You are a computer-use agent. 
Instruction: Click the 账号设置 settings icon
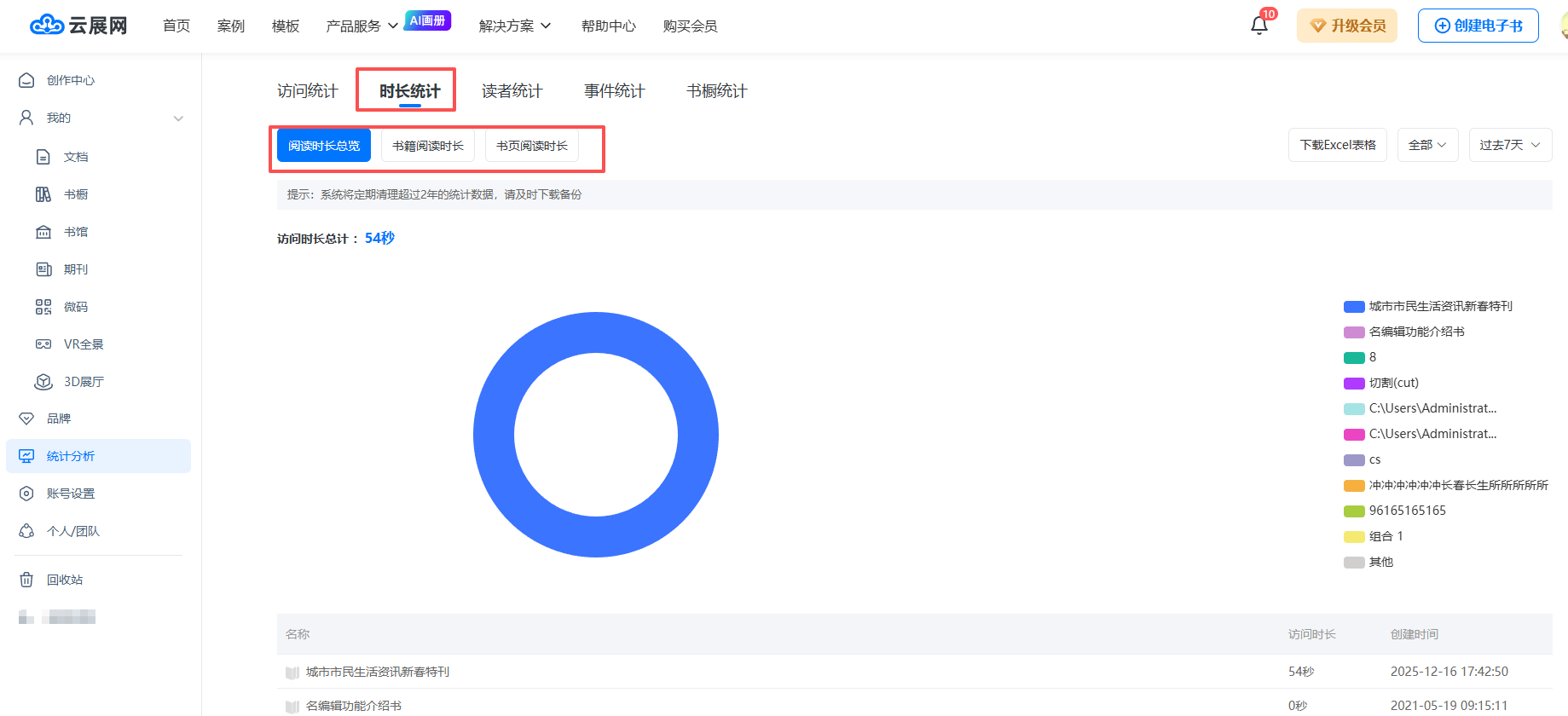click(x=26, y=494)
